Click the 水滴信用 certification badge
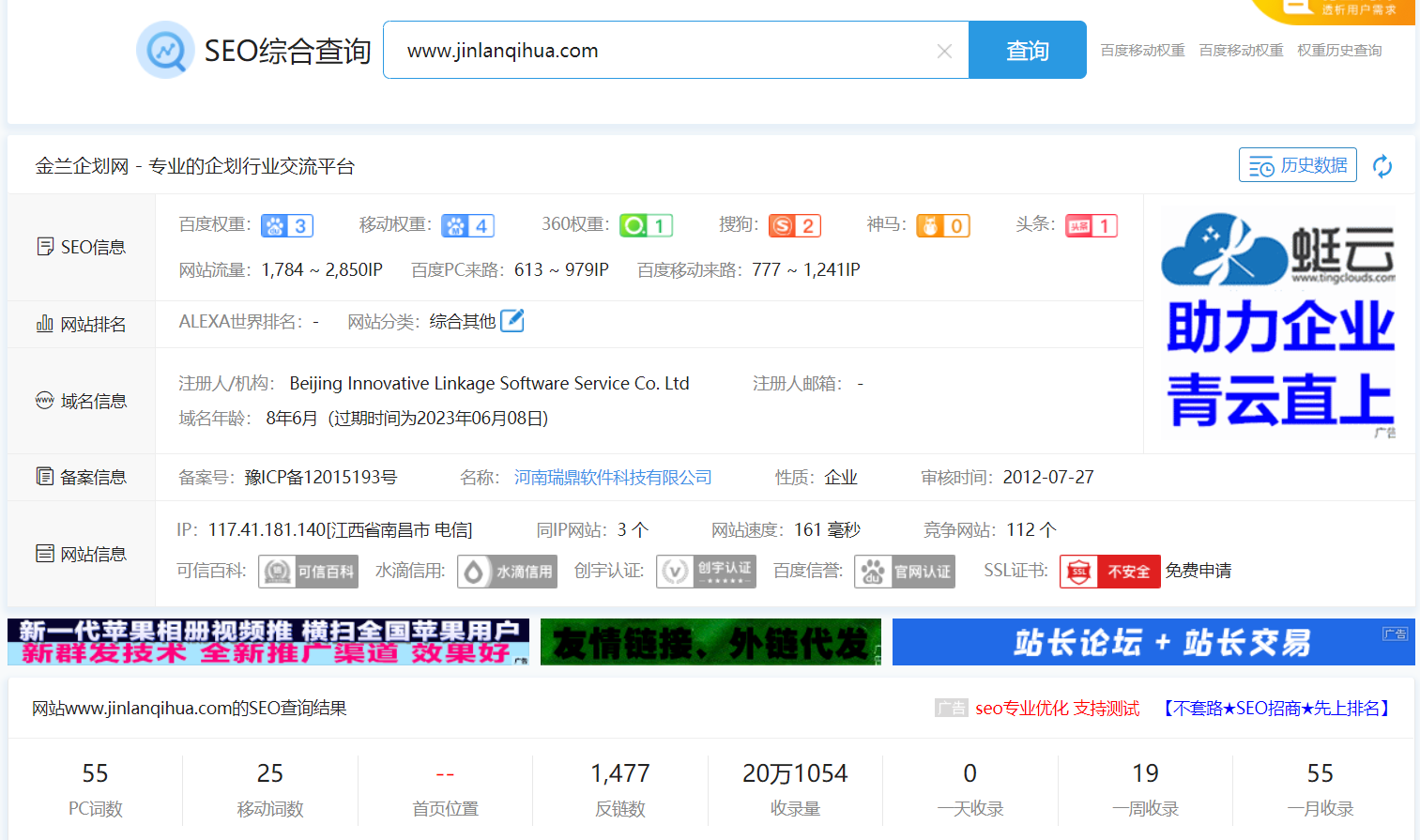The image size is (1420, 840). click(x=507, y=572)
